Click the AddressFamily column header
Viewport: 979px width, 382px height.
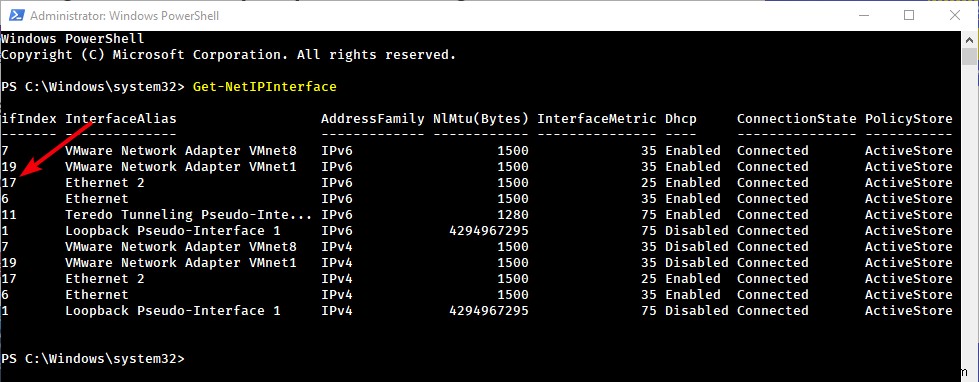(373, 119)
